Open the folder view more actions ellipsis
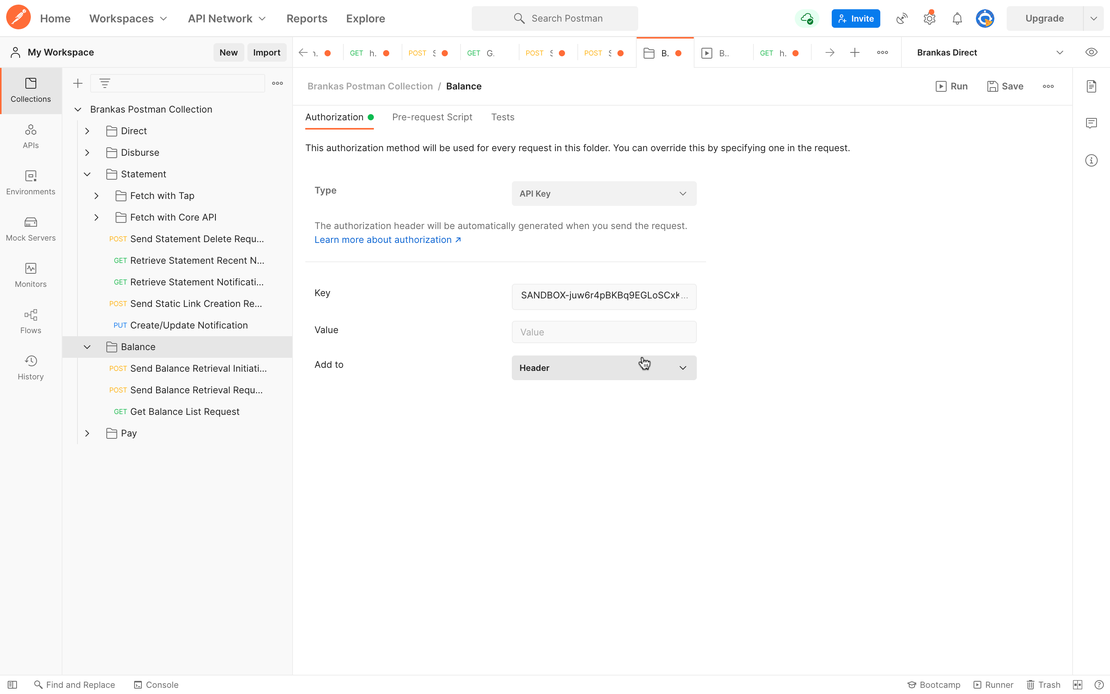Image resolution: width=1110 pixels, height=694 pixels. click(1048, 86)
